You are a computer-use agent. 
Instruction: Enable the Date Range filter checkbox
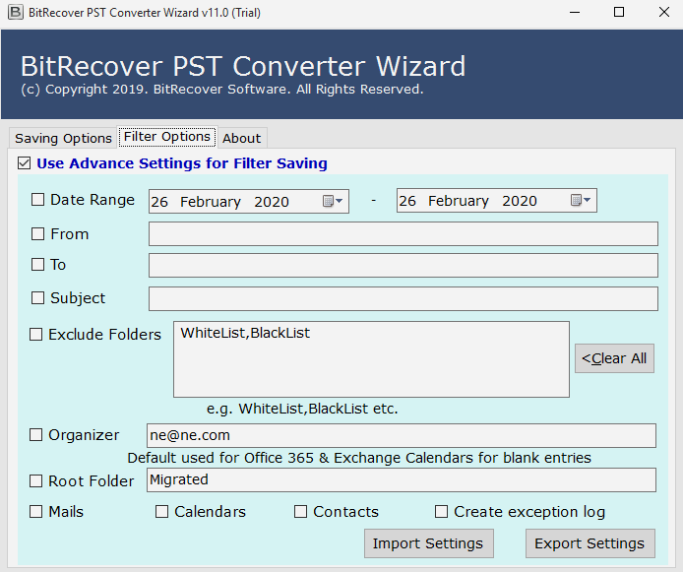(x=38, y=200)
